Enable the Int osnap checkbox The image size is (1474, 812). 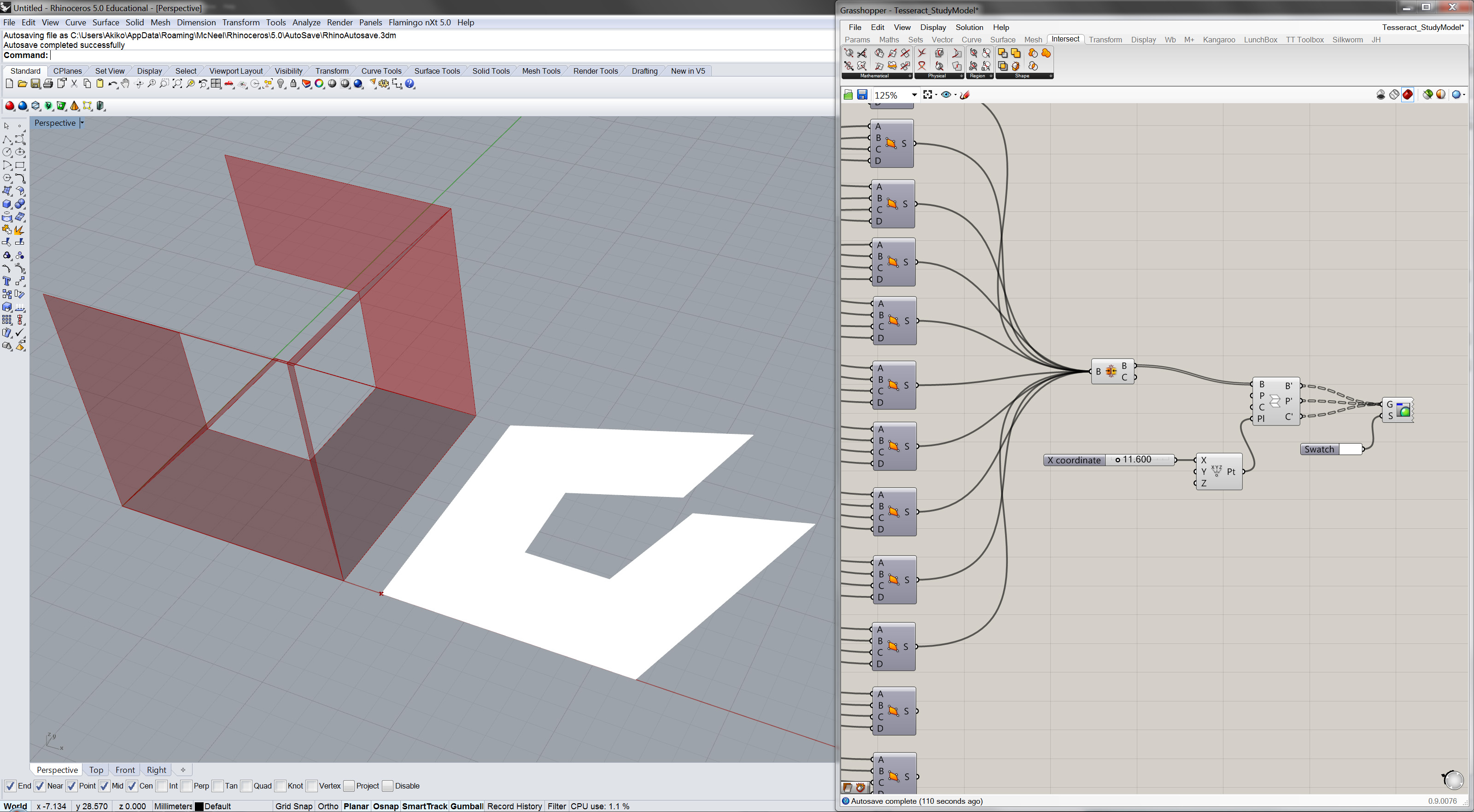[162, 786]
